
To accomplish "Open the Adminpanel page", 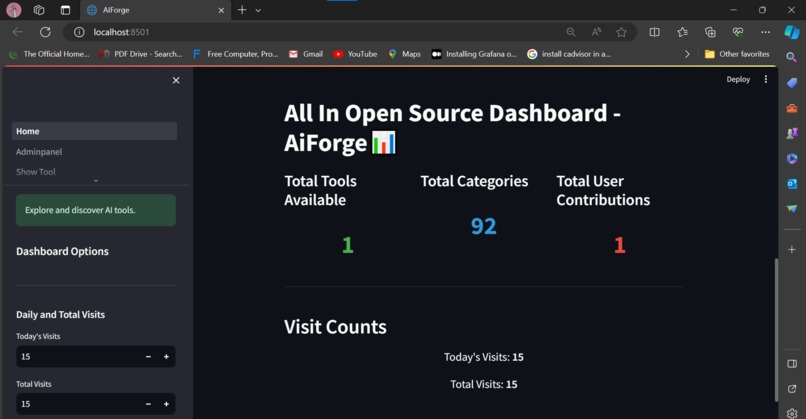I will click(x=39, y=152).
